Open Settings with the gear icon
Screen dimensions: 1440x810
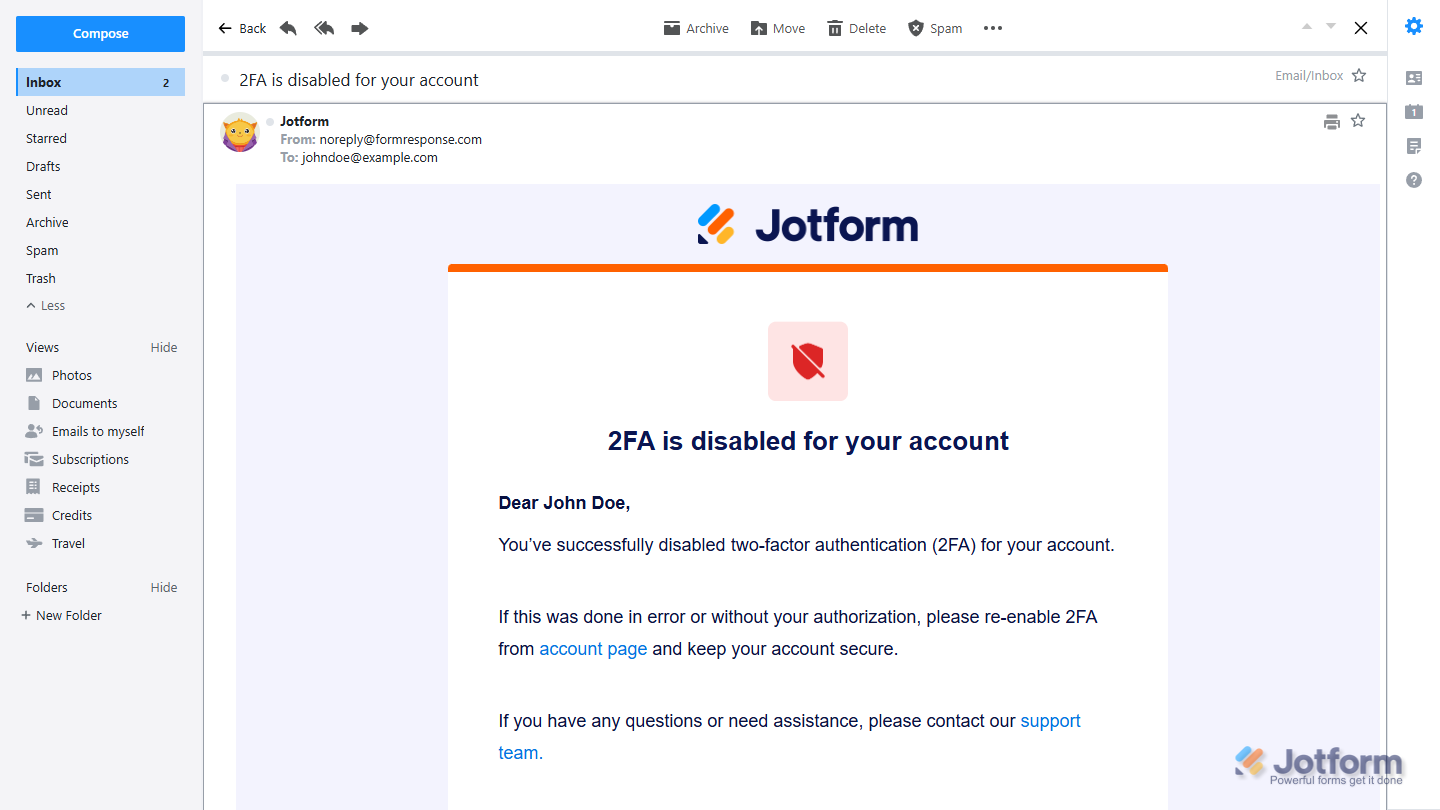point(1413,26)
